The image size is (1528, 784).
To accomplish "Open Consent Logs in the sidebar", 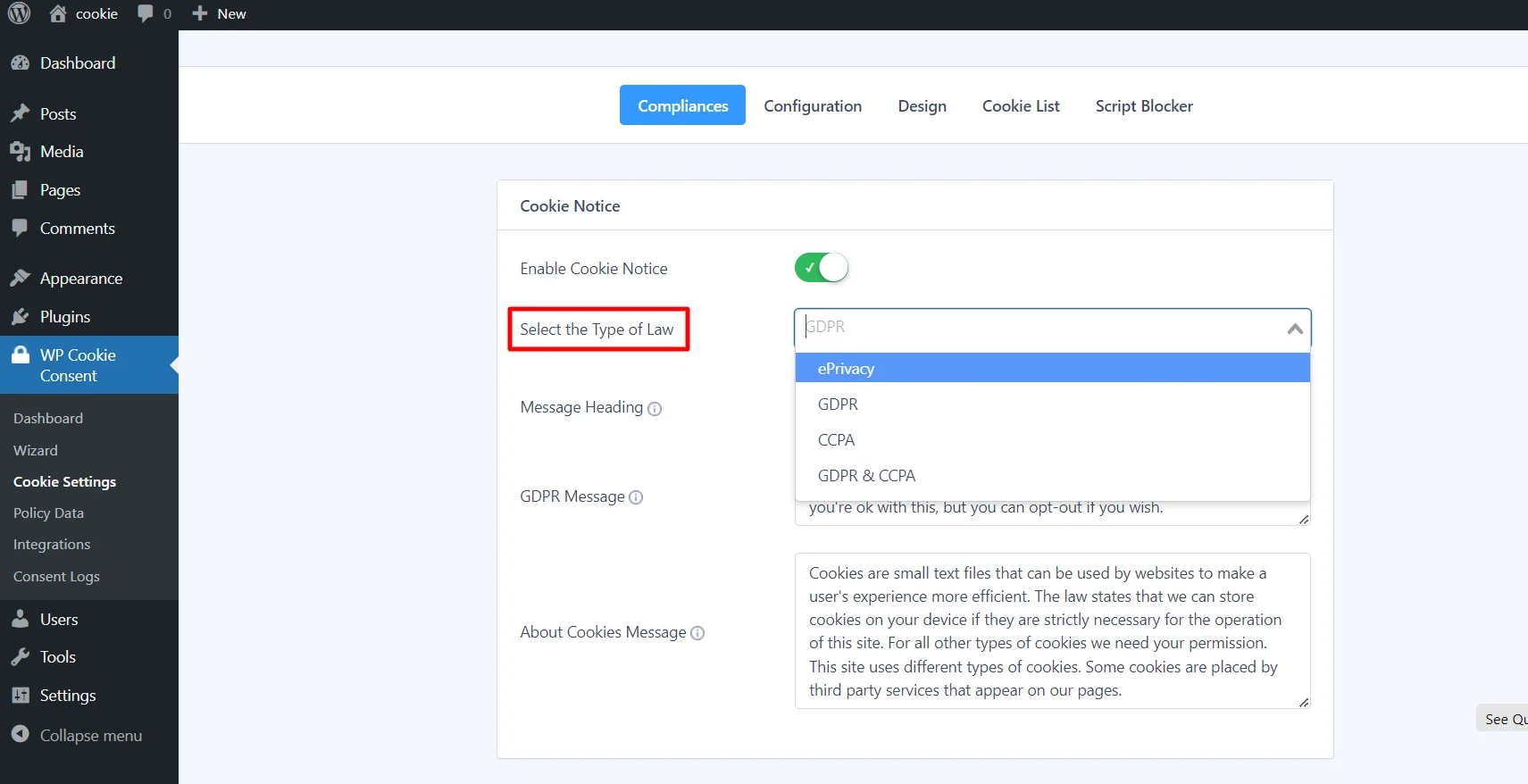I will pyautogui.click(x=56, y=576).
